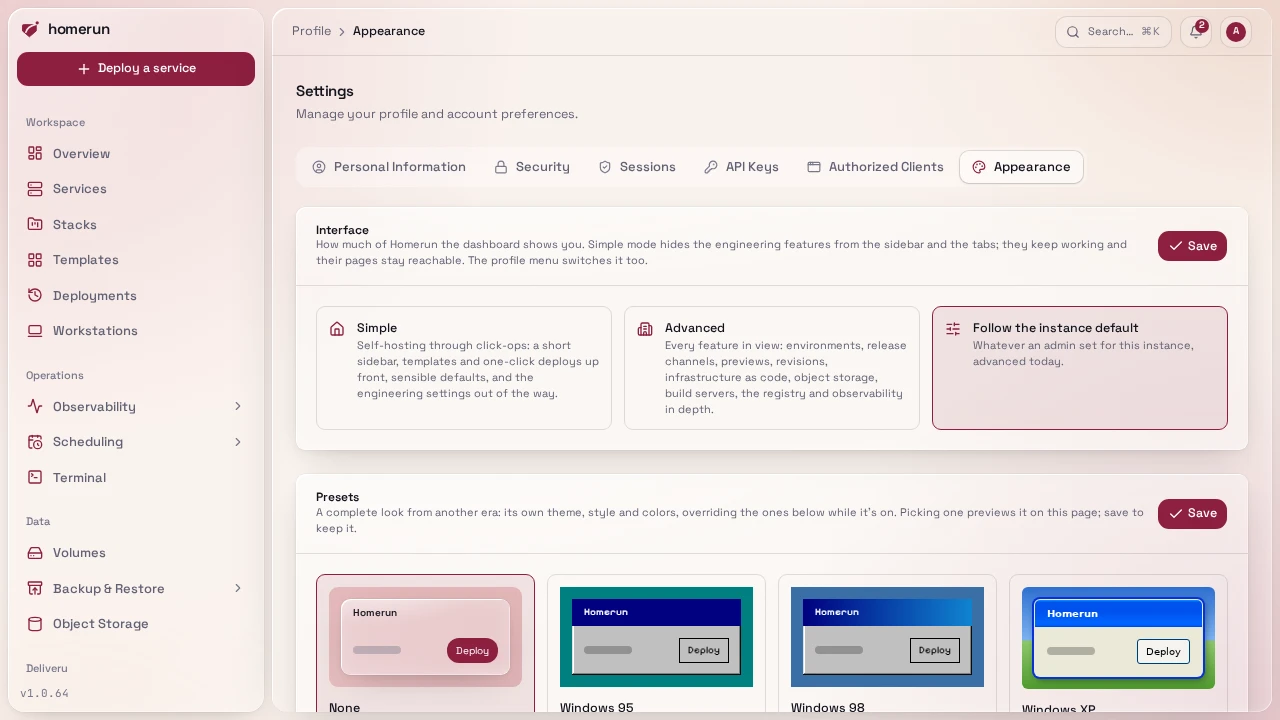Image resolution: width=1280 pixels, height=720 pixels.
Task: Click the Backup & Restore archive icon
Action: pos(35,588)
